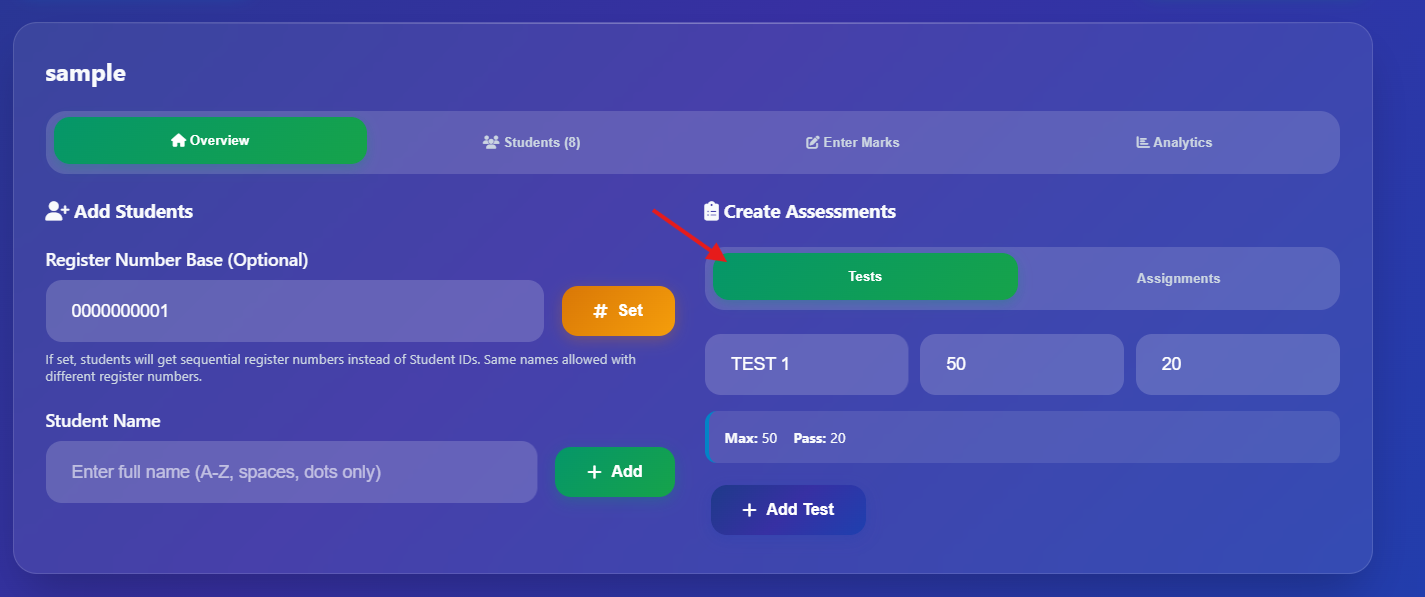
Task: Keep Tests selected in the assessment switcher
Action: [864, 276]
